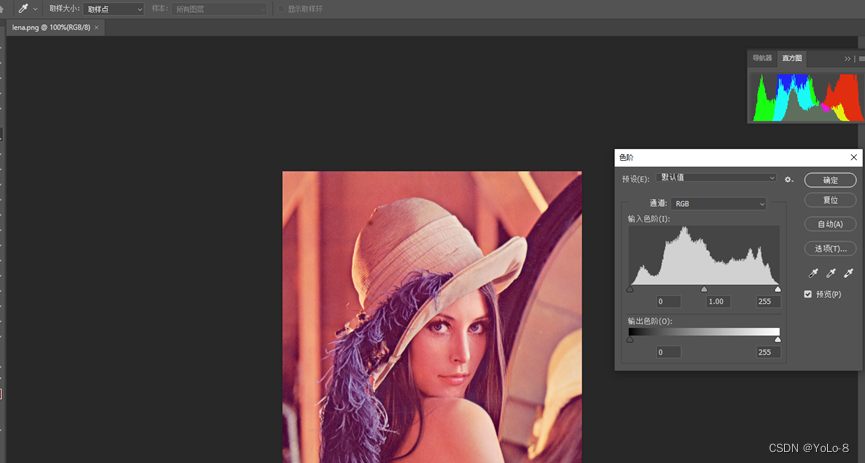This screenshot has height=463, width=865.
Task: Click the output levels gradient bar
Action: (x=704, y=332)
